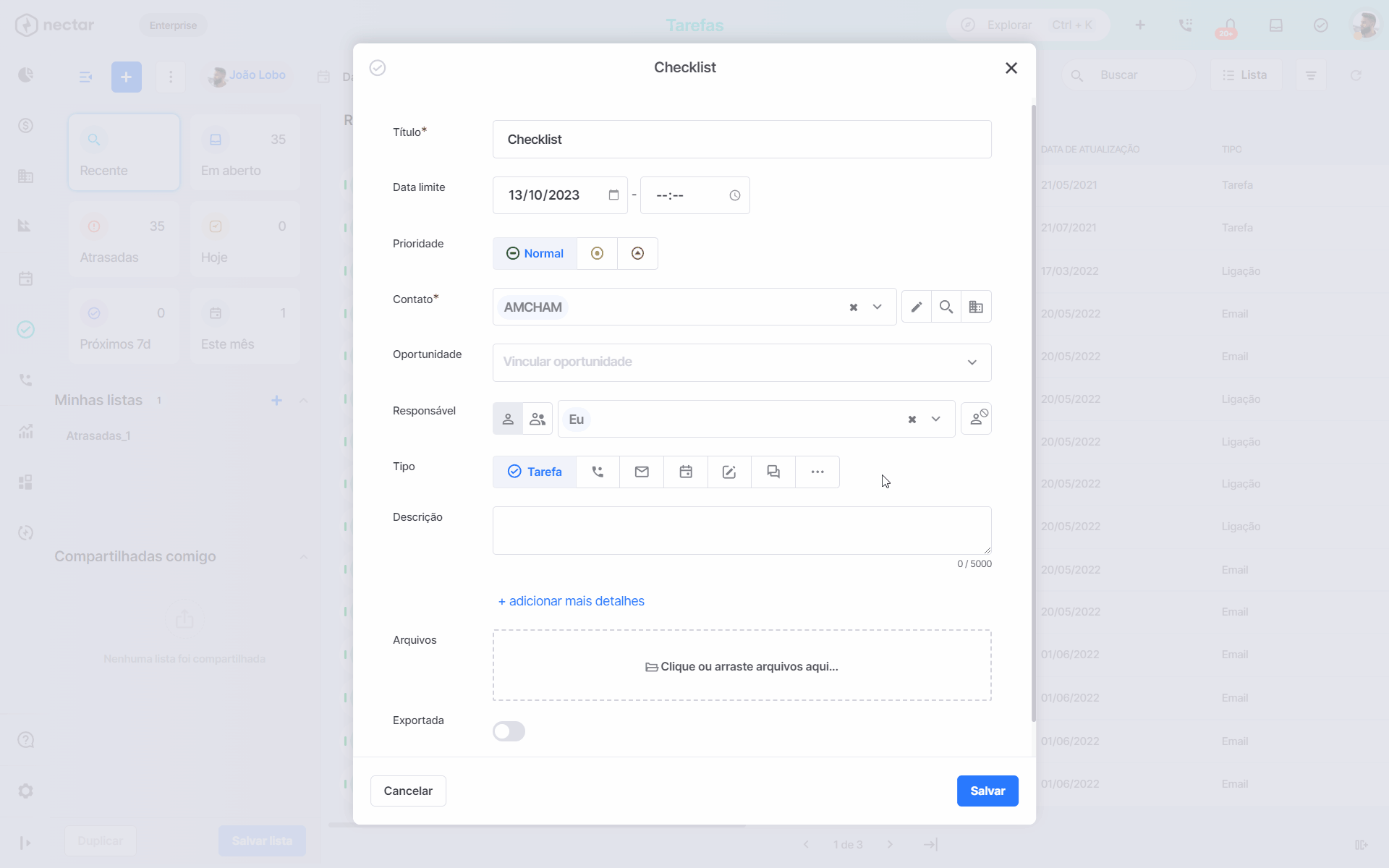Viewport: 1389px width, 868px height.
Task: Choose chat message task type
Action: click(773, 472)
